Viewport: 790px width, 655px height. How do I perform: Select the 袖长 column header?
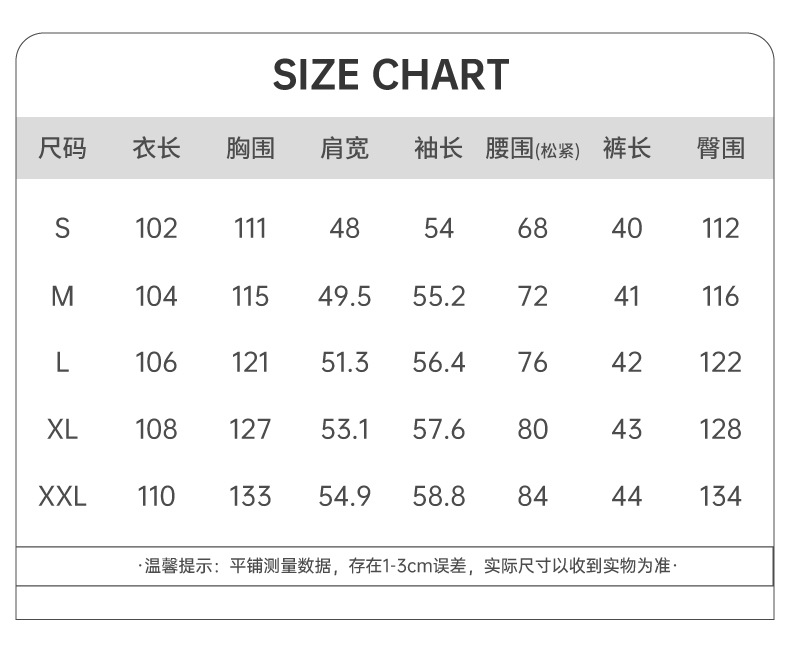click(438, 149)
